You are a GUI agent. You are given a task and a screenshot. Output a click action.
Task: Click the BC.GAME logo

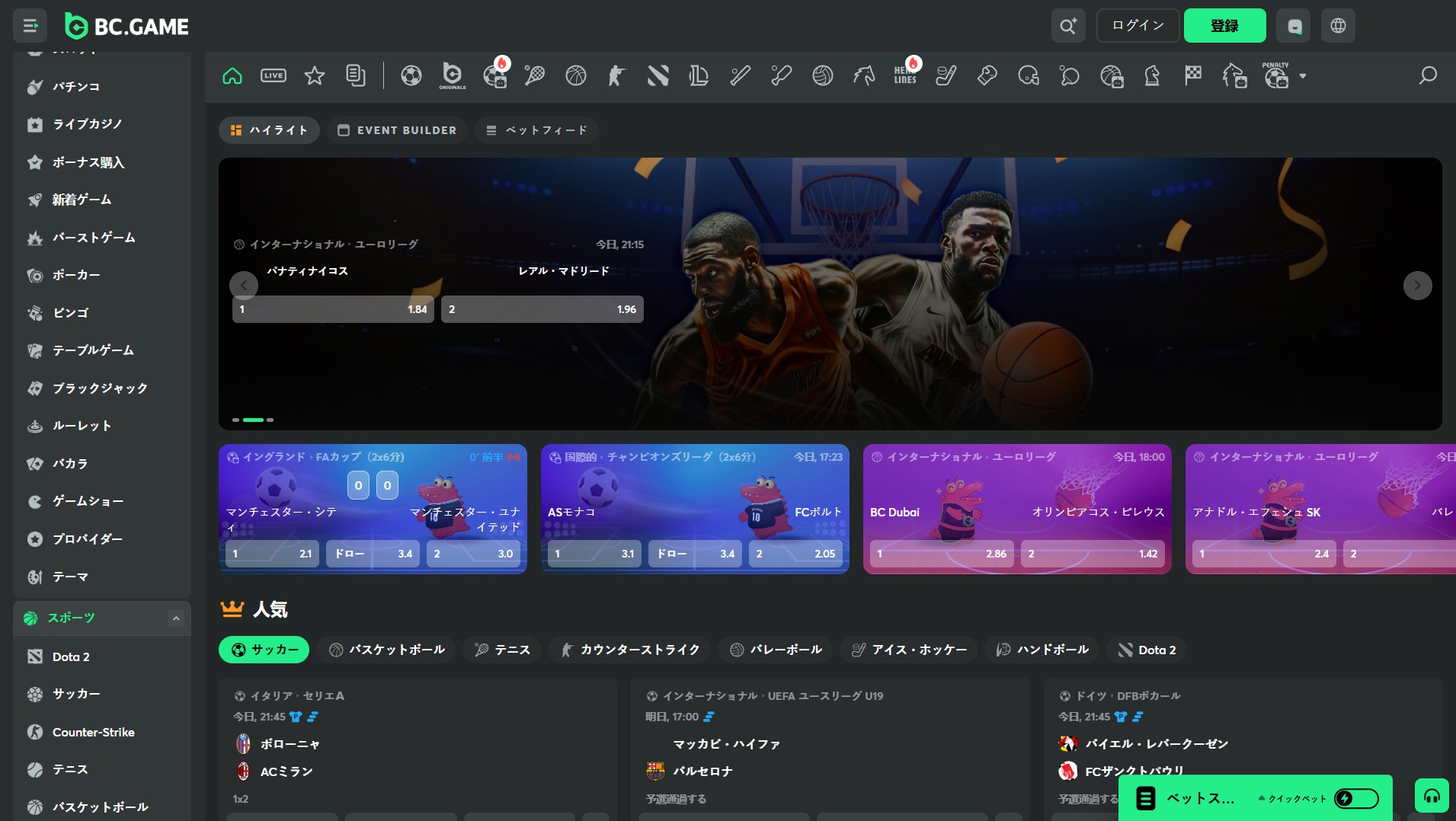point(126,26)
